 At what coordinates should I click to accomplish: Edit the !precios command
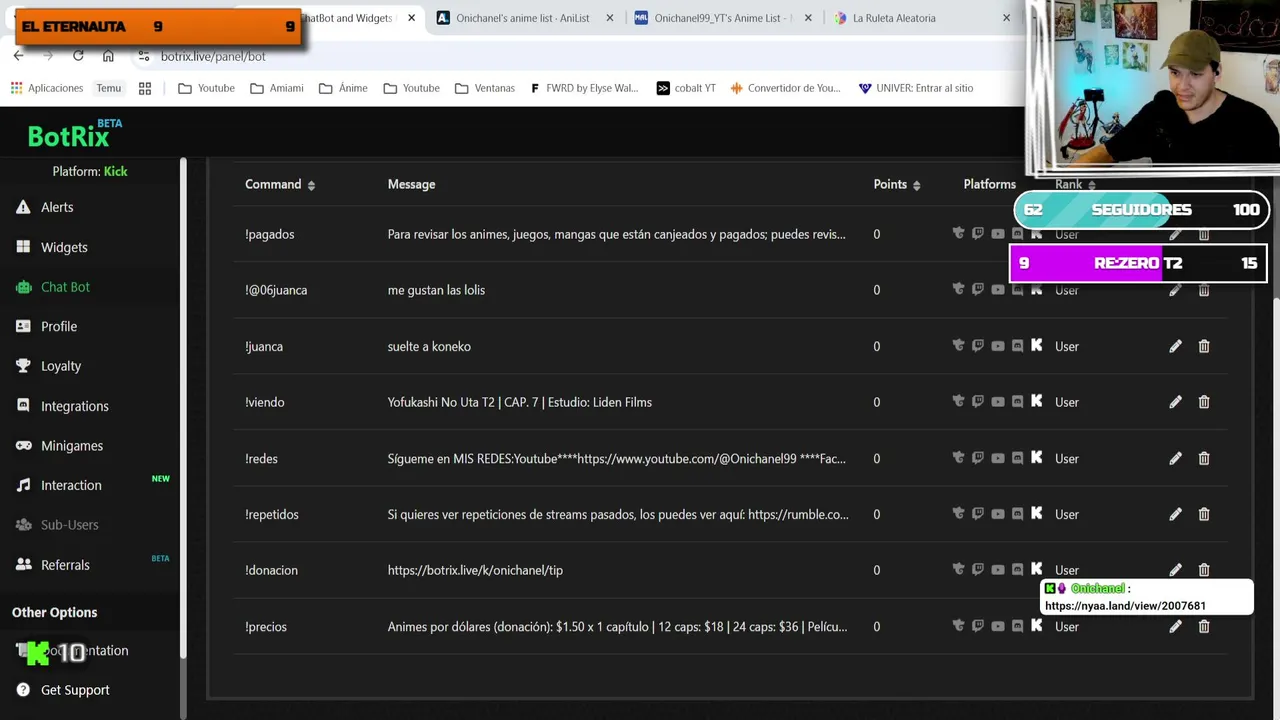coord(1175,626)
